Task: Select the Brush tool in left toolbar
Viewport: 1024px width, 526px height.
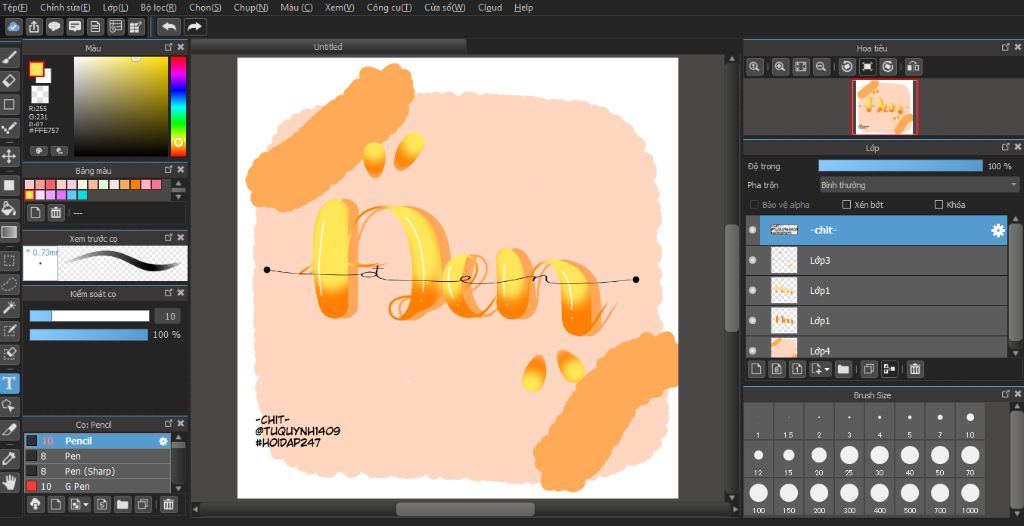Action: pos(9,58)
